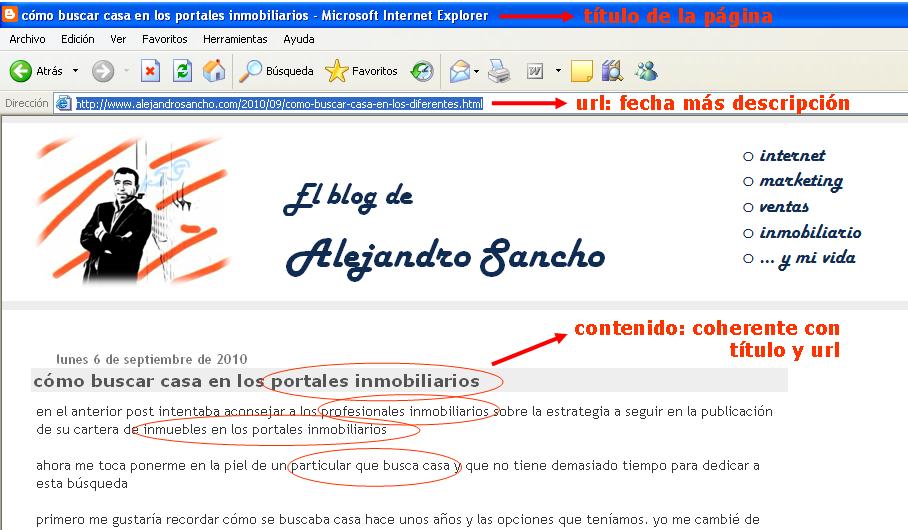Print the page with the printer icon
908x530 pixels.
tap(499, 71)
